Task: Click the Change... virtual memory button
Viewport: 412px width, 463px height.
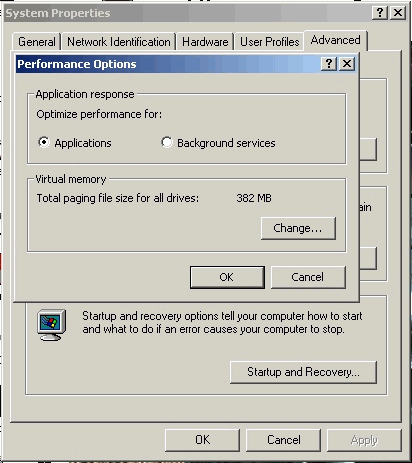Action: point(298,228)
